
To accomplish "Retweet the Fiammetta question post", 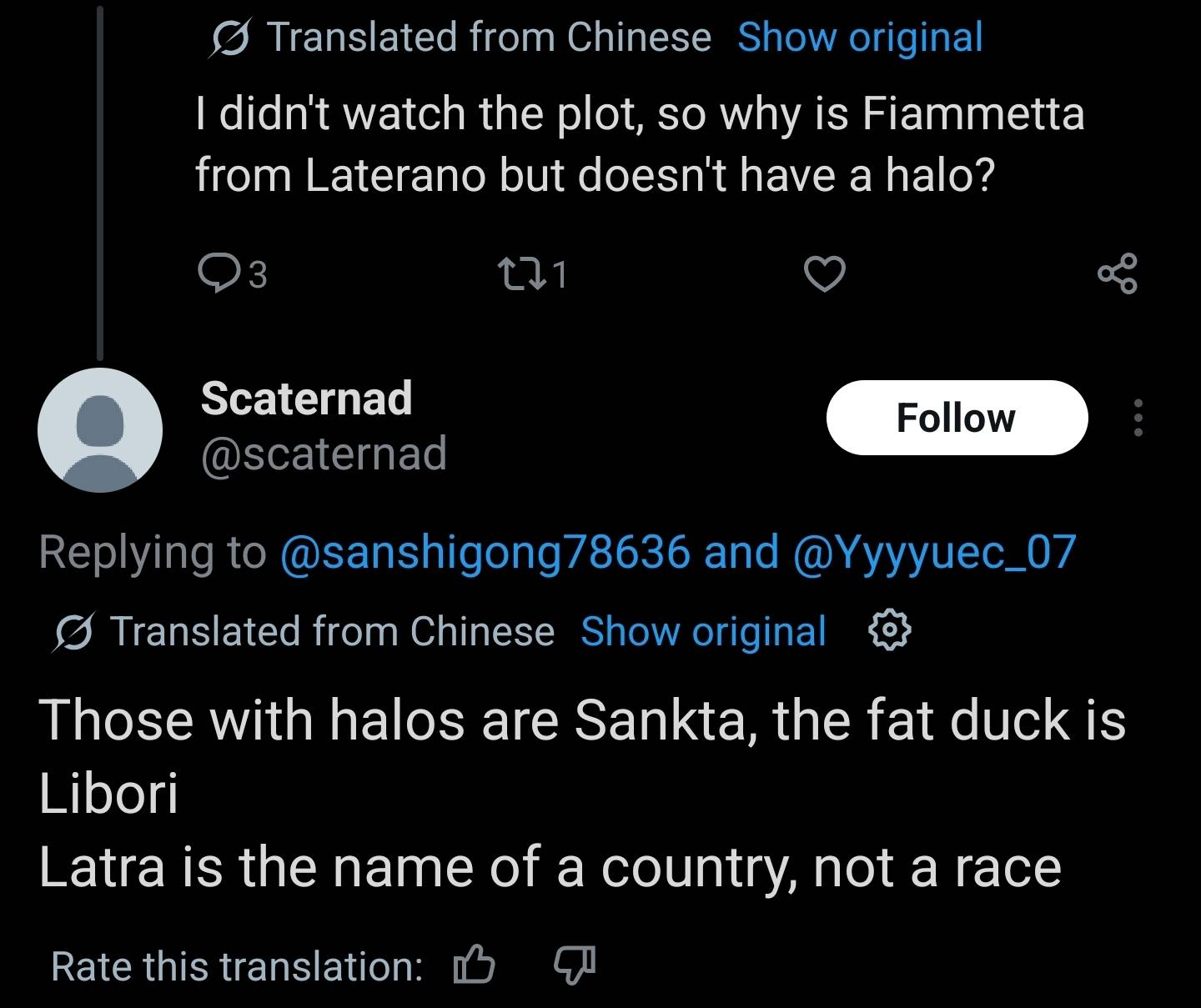I will point(517,273).
